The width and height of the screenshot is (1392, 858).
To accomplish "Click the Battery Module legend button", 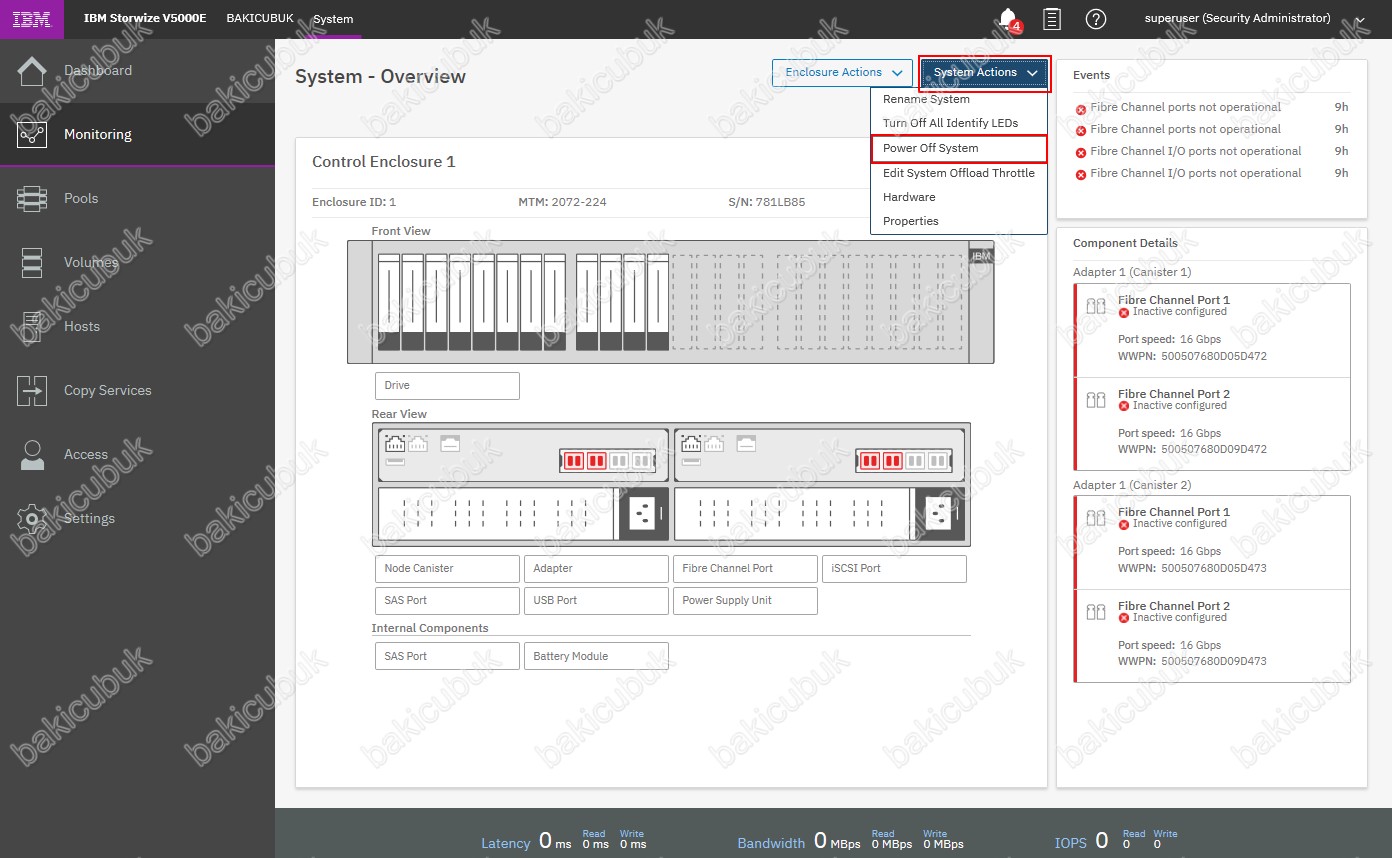I will [x=596, y=656].
